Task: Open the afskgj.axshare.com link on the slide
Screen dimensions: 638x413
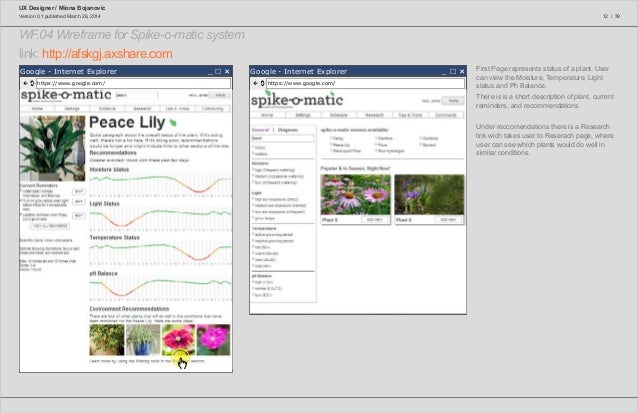Action: tap(107, 54)
